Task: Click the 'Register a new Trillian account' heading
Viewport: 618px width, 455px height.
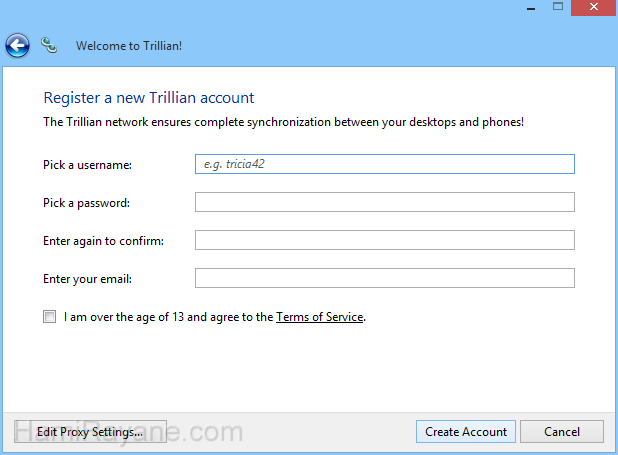Action: tap(149, 98)
